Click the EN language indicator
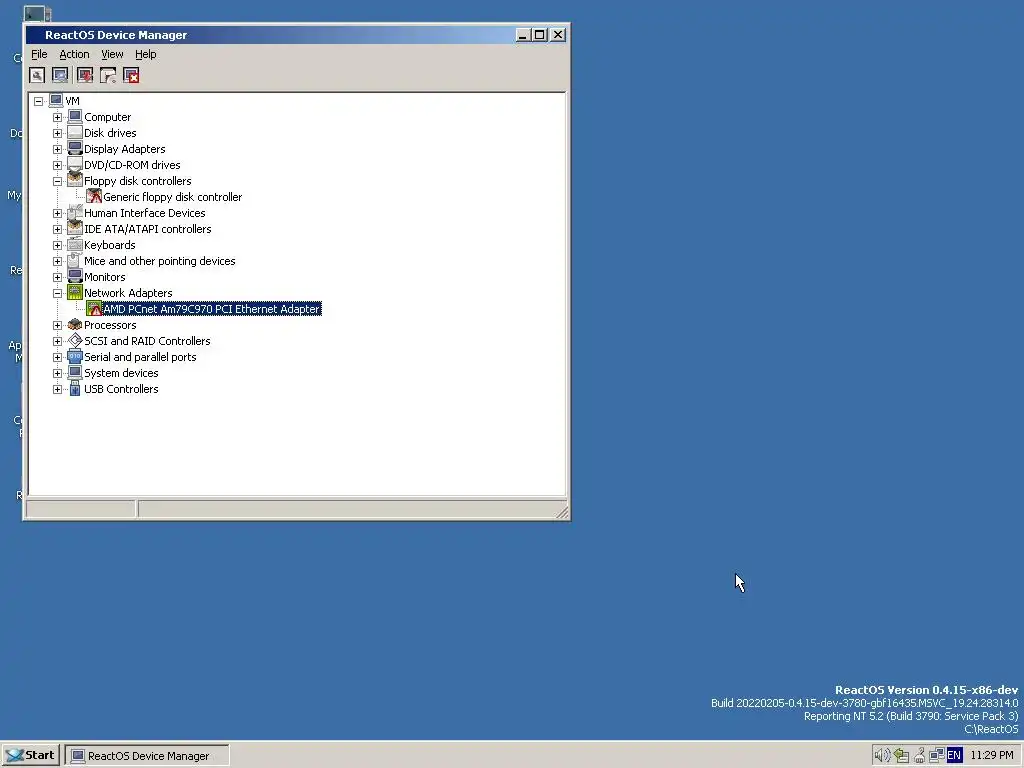The height and width of the screenshot is (768, 1024). 954,756
